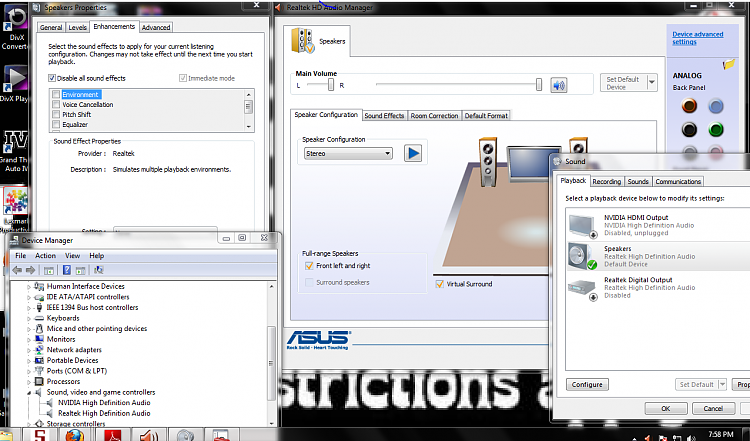Image resolution: width=750 pixels, height=441 pixels.
Task: Open Levels tab in Speakers Properties
Action: (77, 28)
